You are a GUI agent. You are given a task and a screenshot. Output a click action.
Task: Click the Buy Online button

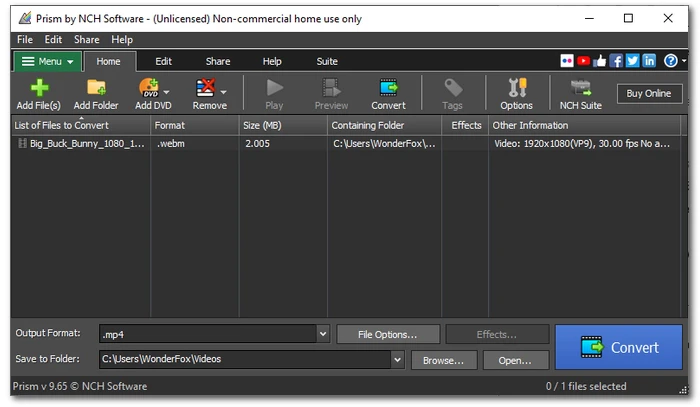(x=649, y=93)
